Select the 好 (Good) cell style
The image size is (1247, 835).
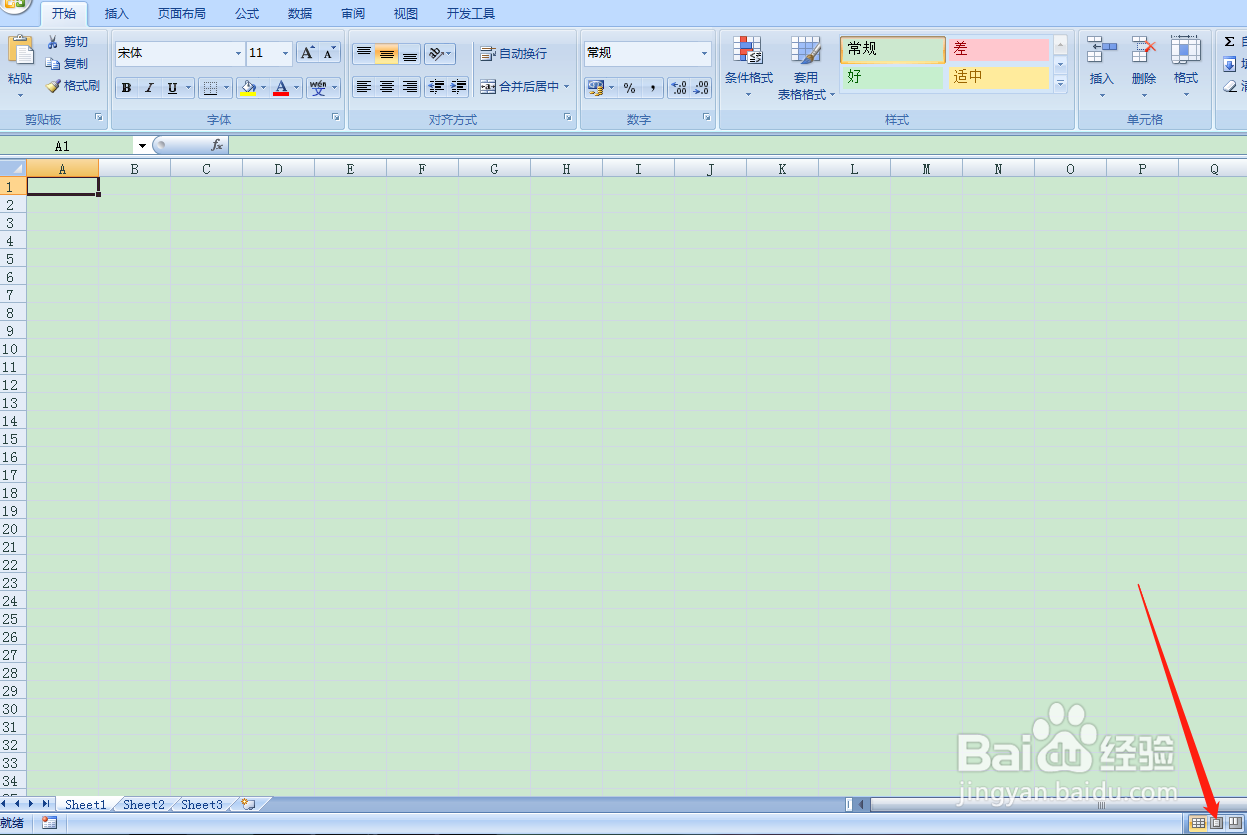(x=893, y=77)
